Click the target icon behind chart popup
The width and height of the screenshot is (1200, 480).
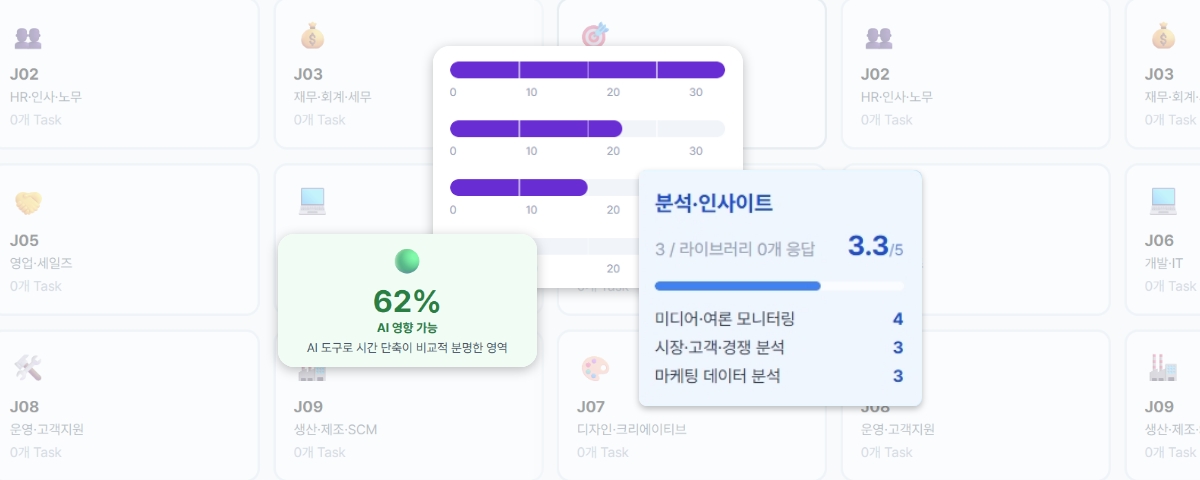click(595, 36)
